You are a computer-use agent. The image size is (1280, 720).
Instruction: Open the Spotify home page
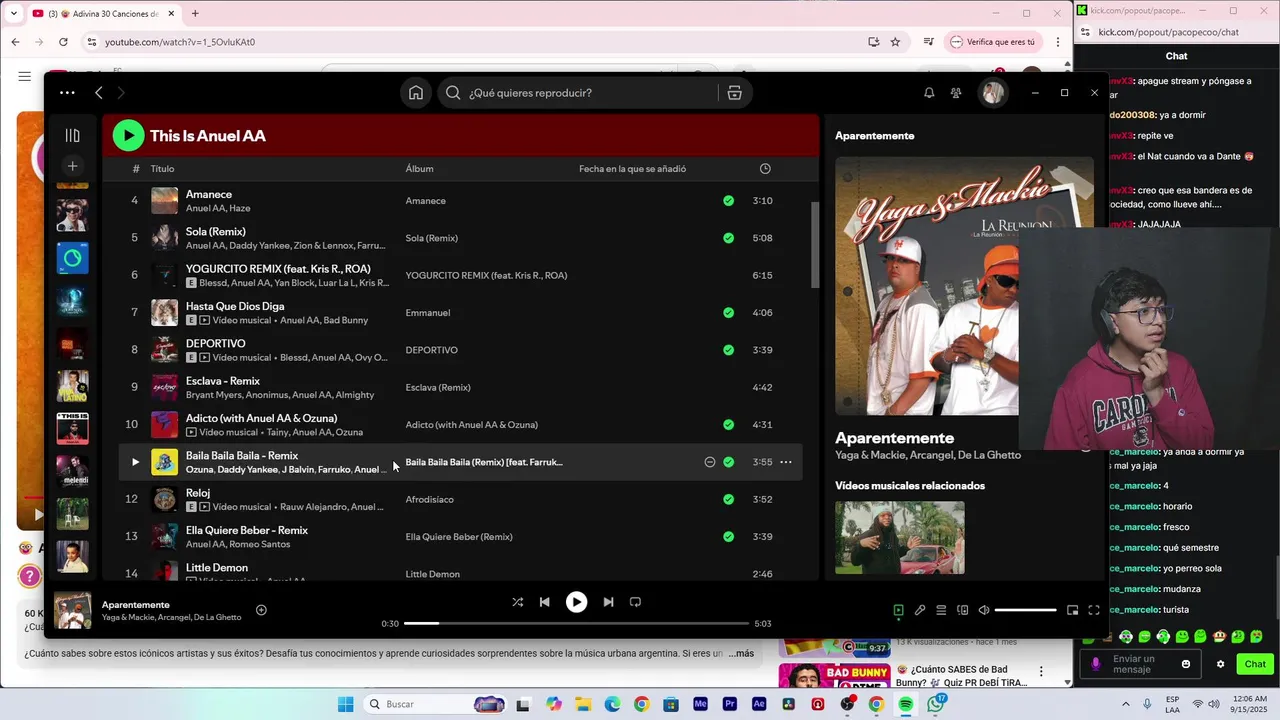pos(416,93)
